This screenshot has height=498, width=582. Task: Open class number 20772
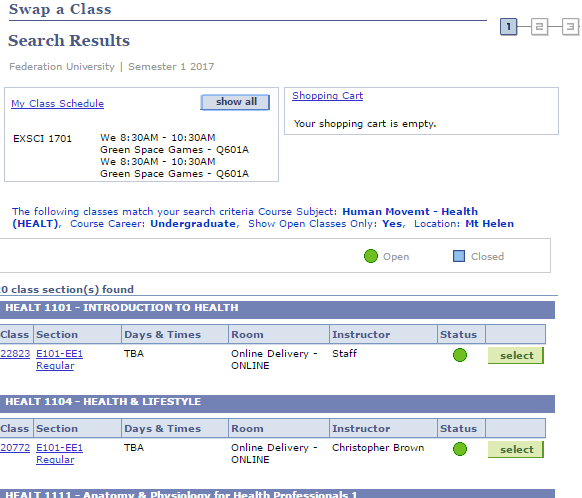coord(15,448)
